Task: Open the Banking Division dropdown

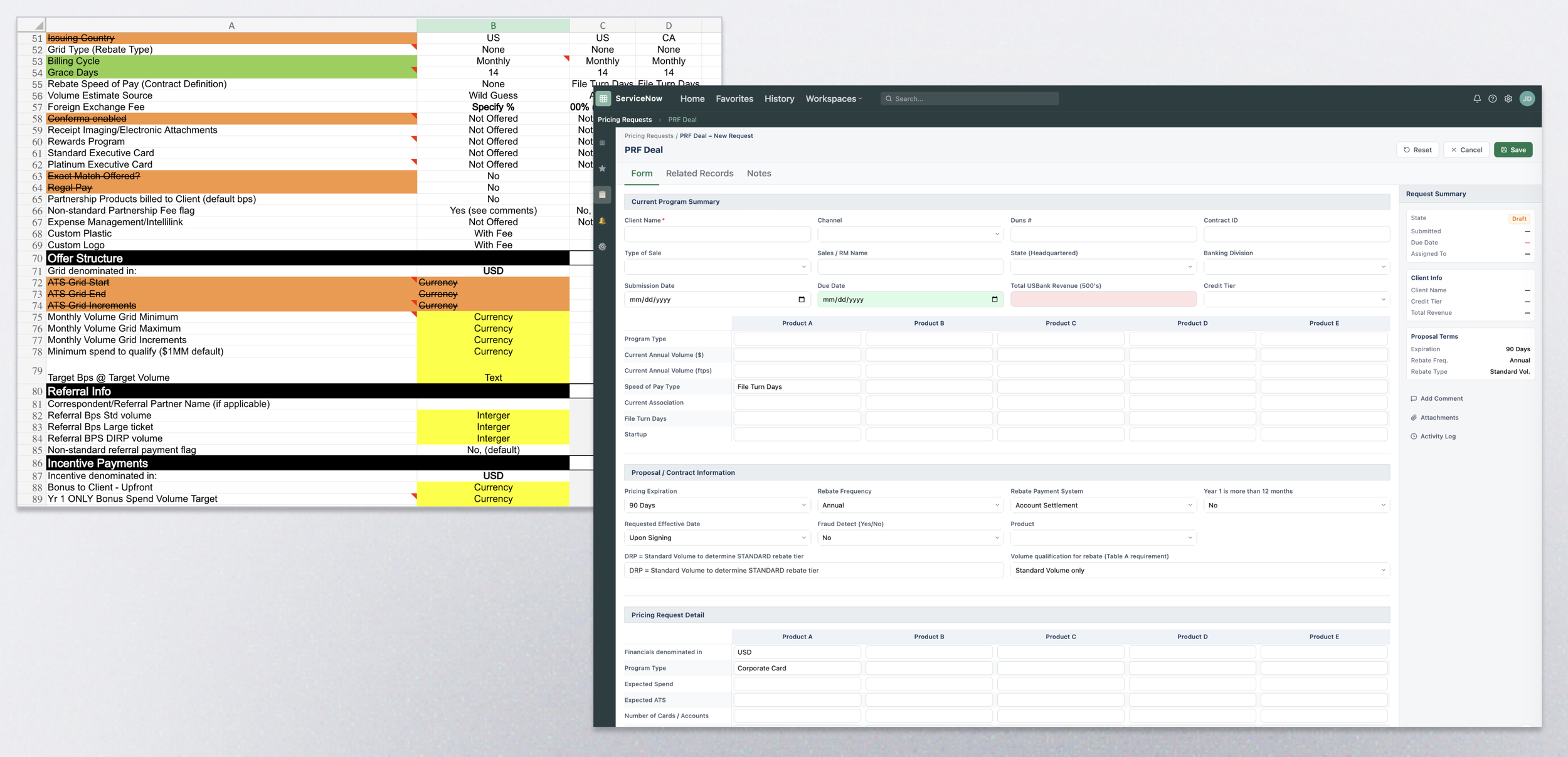Action: (x=1297, y=267)
